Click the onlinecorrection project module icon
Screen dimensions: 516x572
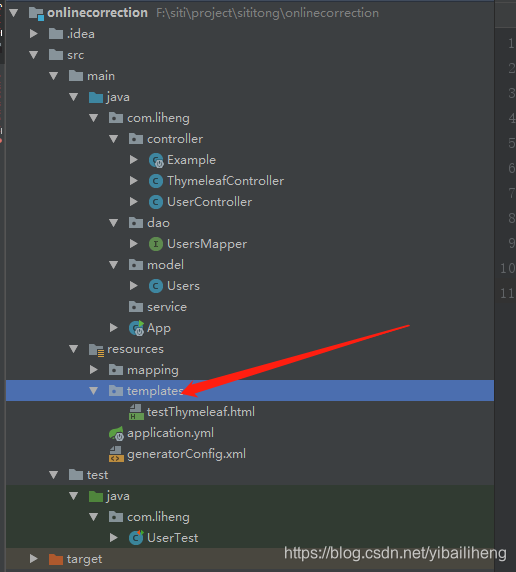tap(36, 13)
